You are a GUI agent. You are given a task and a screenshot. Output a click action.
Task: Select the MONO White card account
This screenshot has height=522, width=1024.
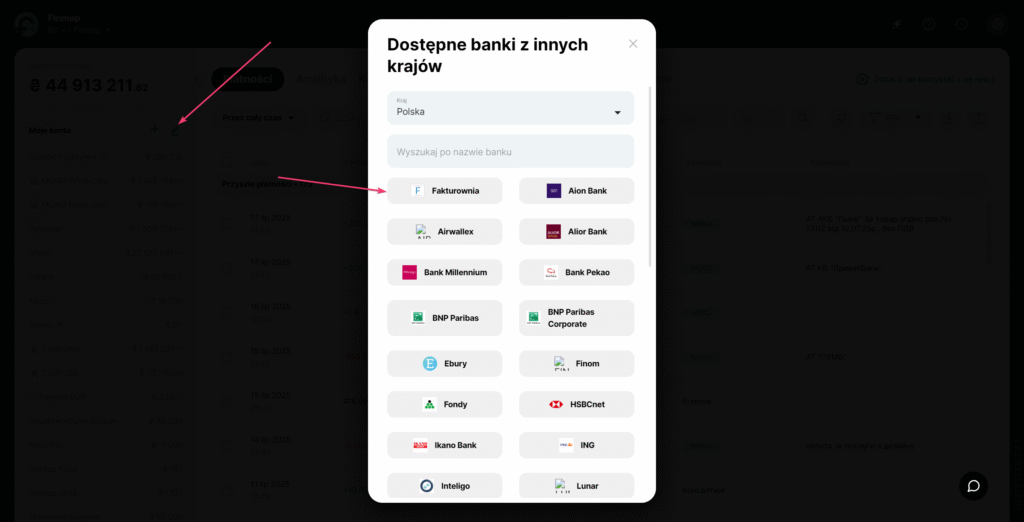106,180
